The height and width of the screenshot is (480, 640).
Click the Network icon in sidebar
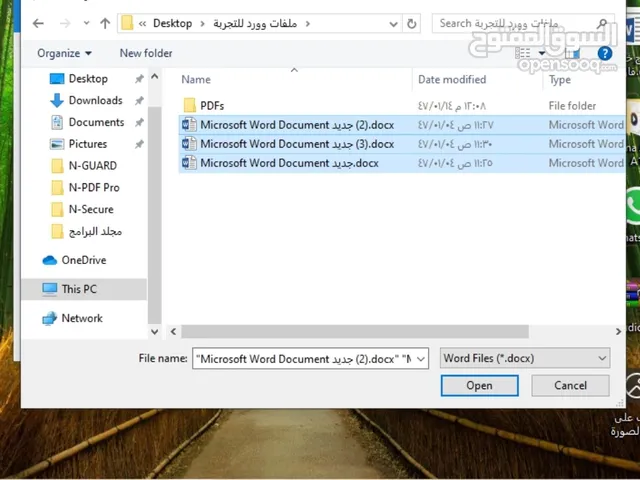coord(50,318)
